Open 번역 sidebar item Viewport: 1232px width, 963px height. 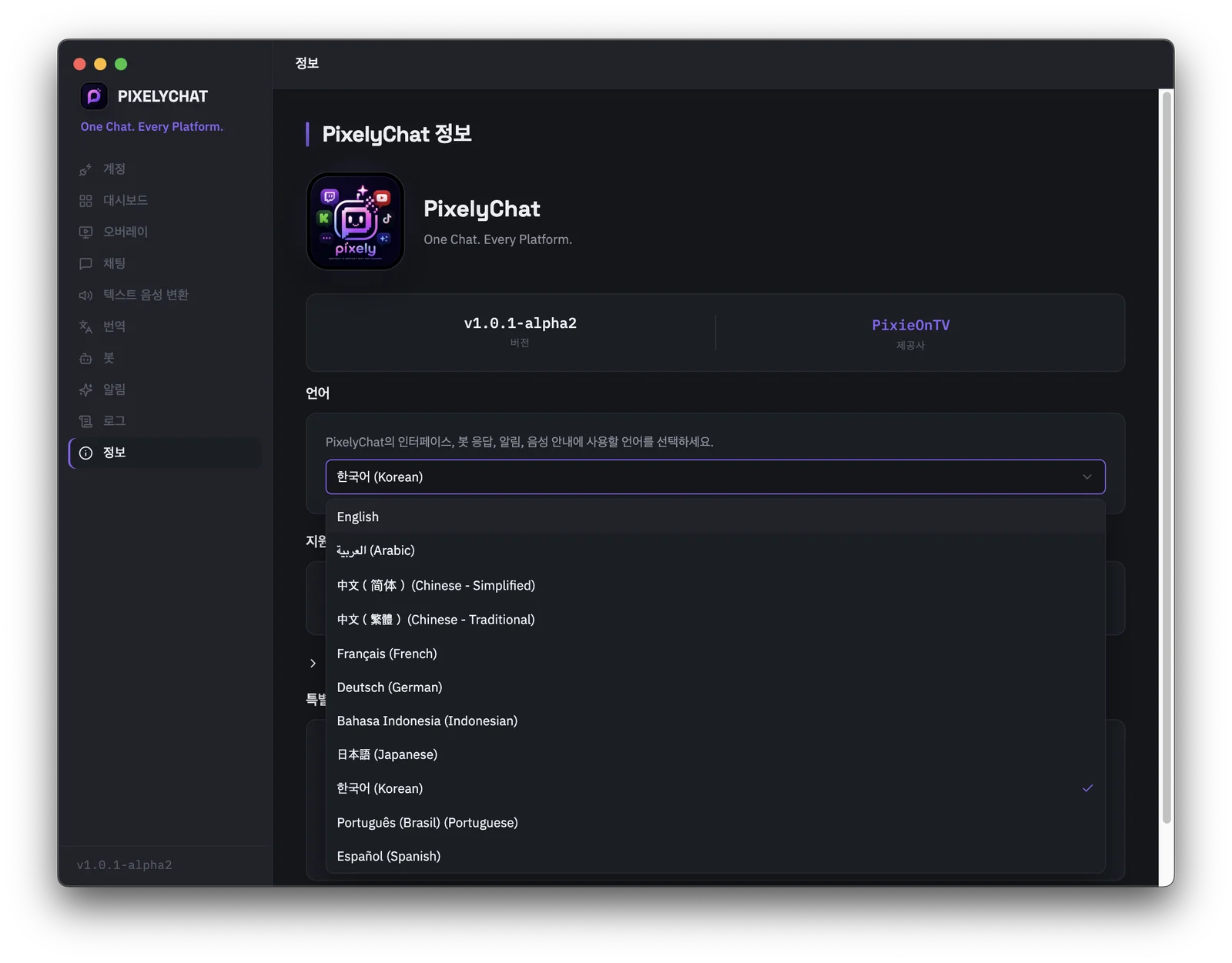click(166, 327)
